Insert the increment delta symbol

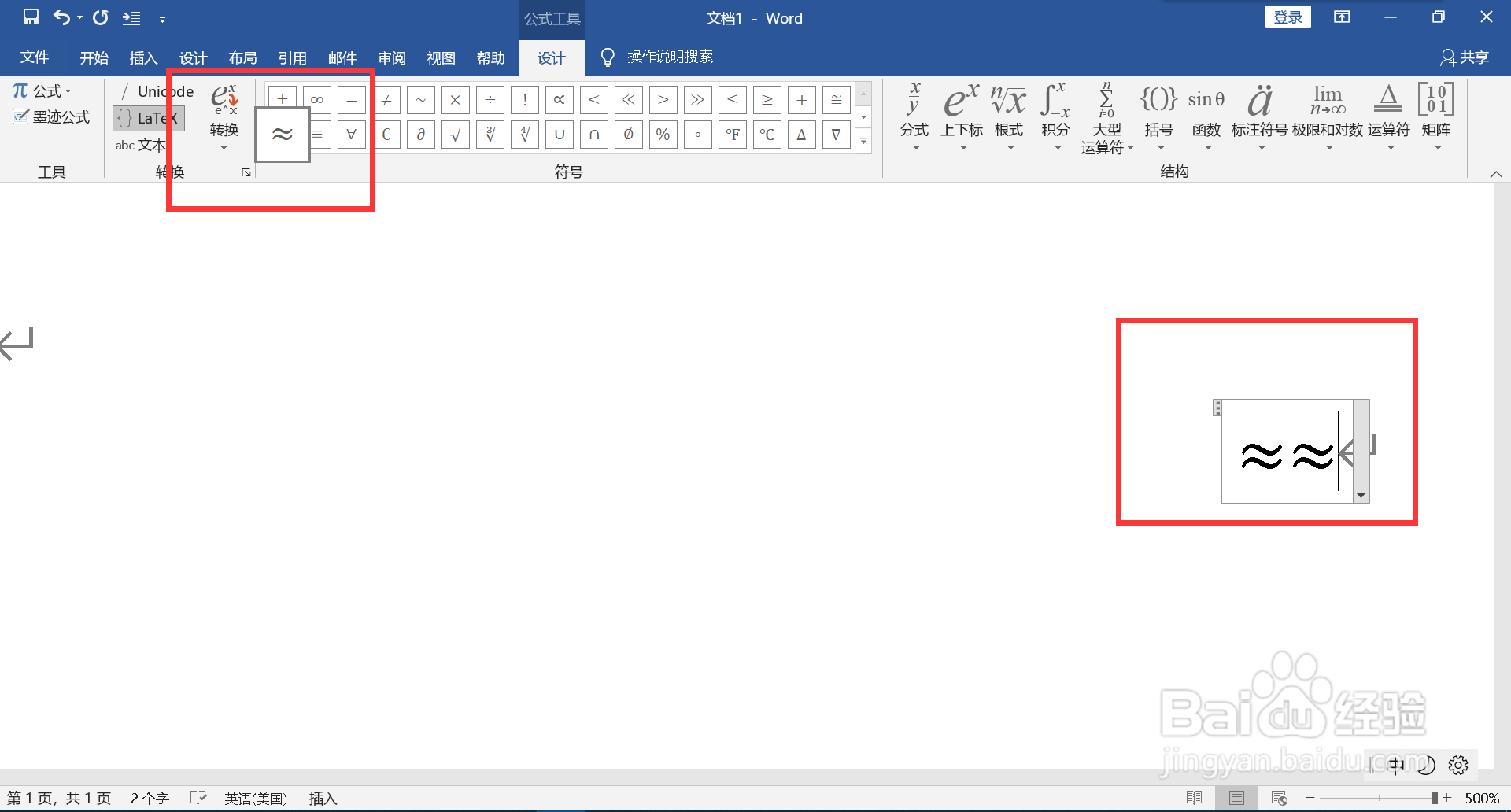[x=802, y=135]
